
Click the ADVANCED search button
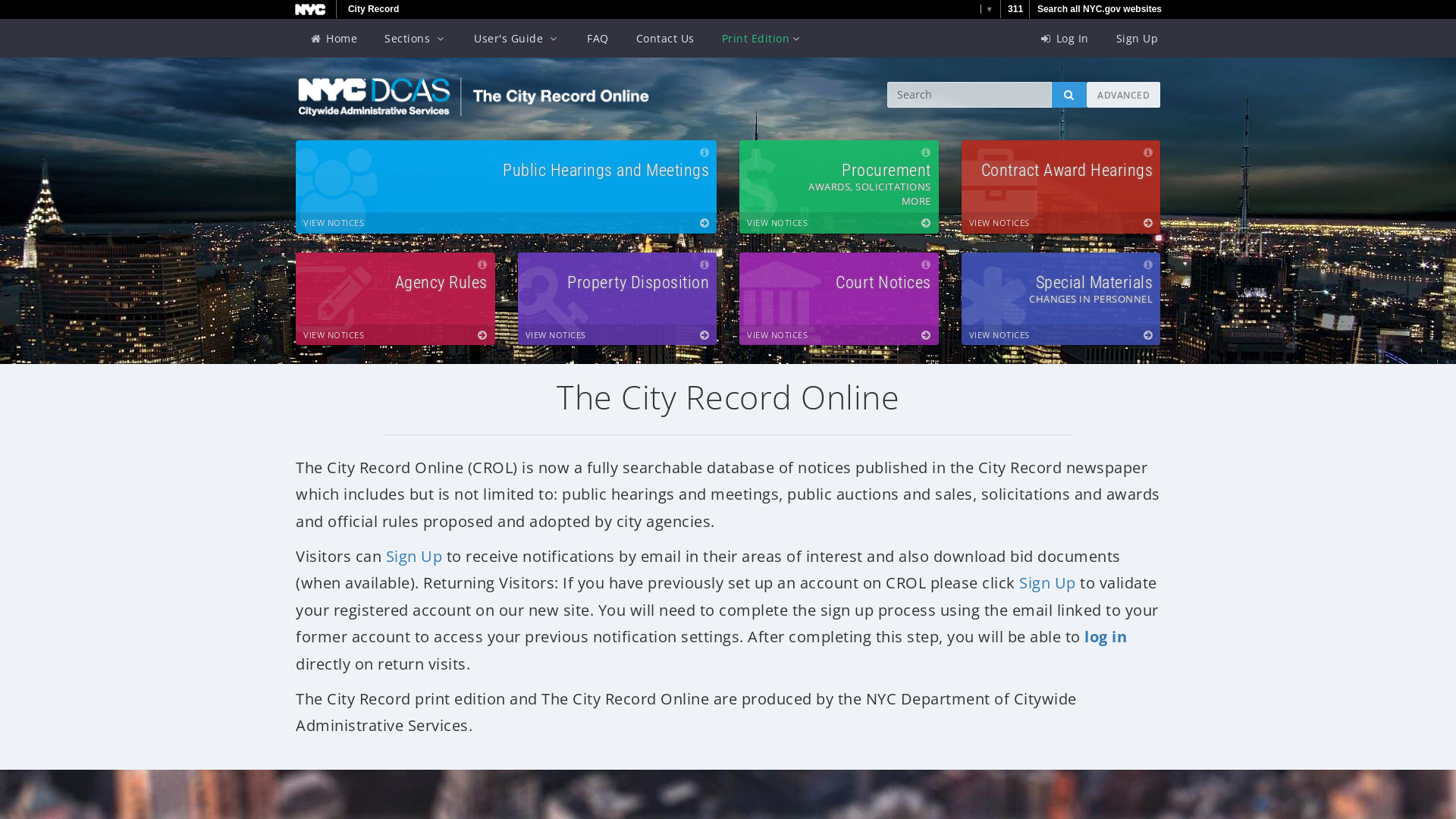[x=1123, y=94]
